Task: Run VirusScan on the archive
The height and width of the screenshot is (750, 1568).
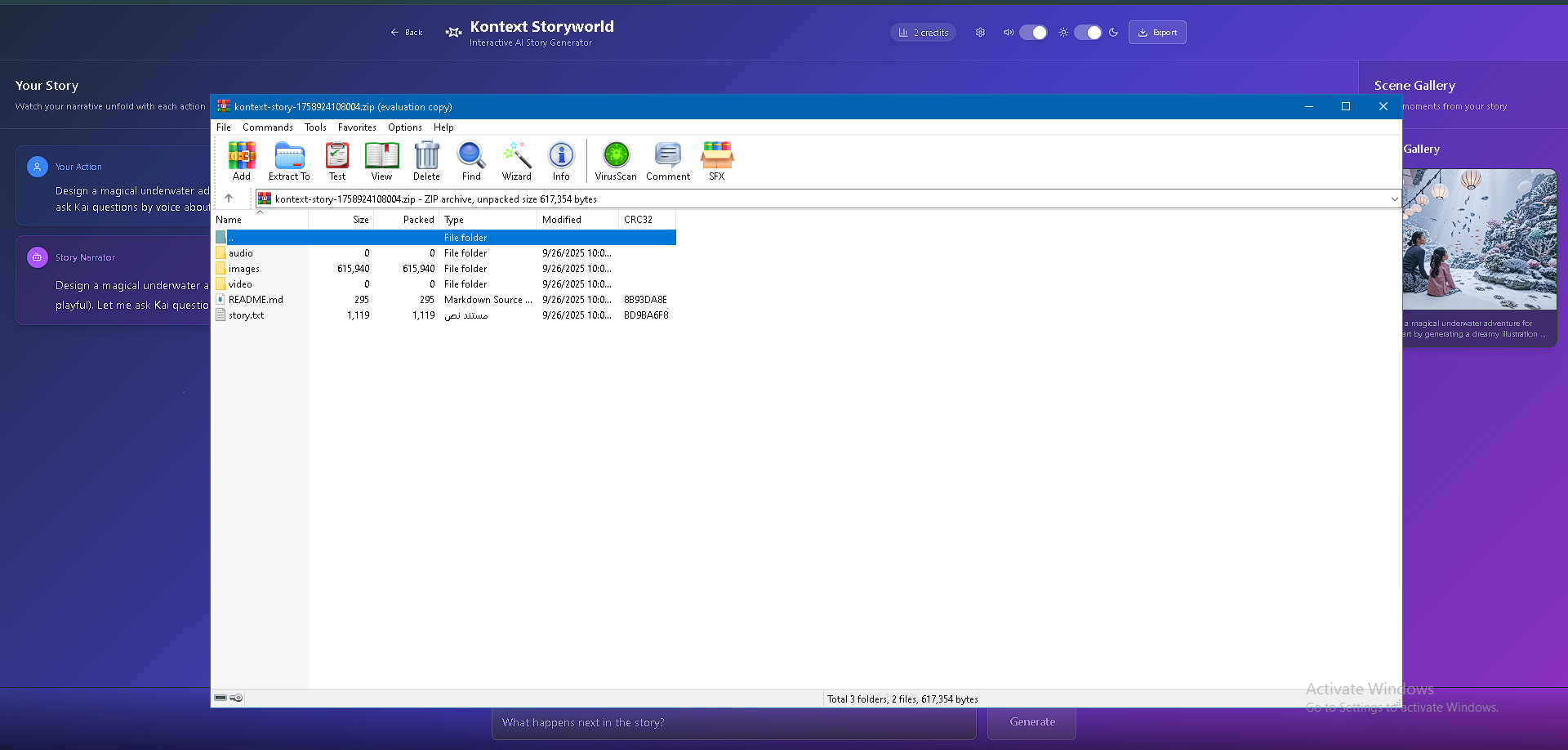Action: pos(616,161)
